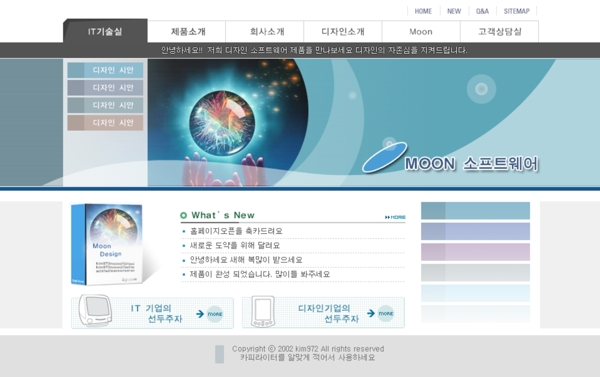Image resolution: width=600 pixels, height=377 pixels.
Task: Click the computer monitor icon
Action: [x=95, y=310]
